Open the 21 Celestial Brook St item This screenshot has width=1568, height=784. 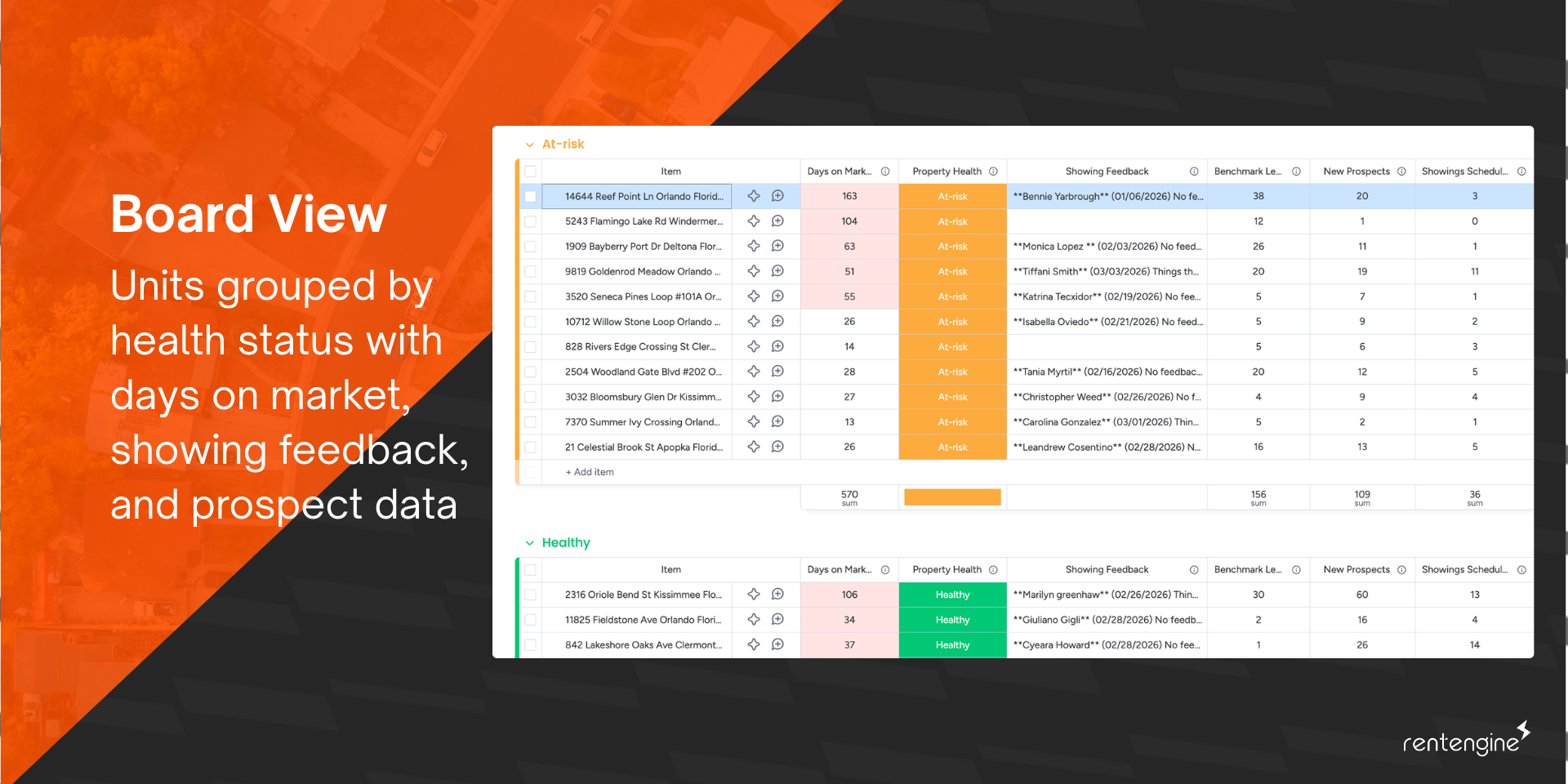(x=643, y=447)
